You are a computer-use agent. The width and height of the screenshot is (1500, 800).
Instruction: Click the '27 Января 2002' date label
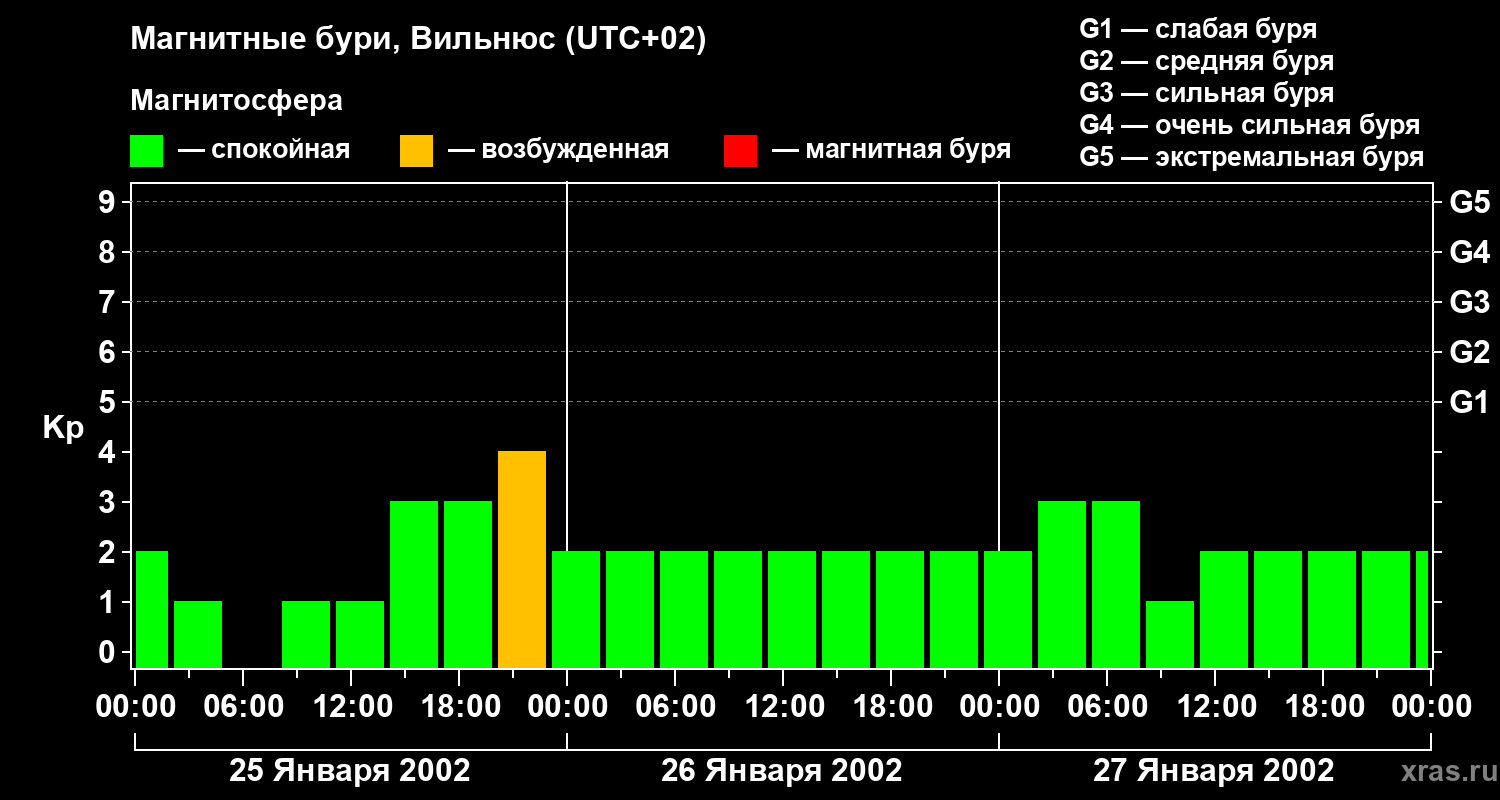(1214, 771)
